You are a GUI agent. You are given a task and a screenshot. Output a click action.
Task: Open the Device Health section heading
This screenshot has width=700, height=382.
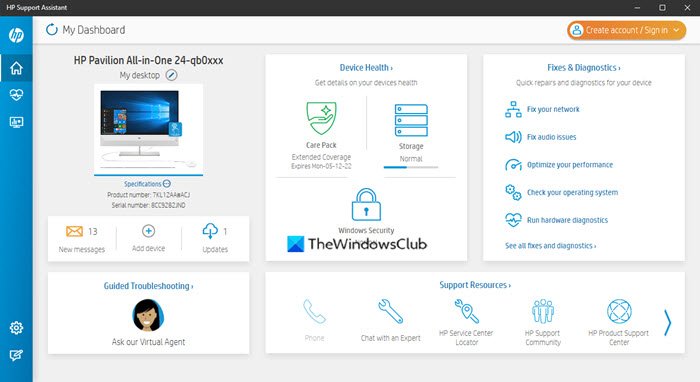pos(366,68)
